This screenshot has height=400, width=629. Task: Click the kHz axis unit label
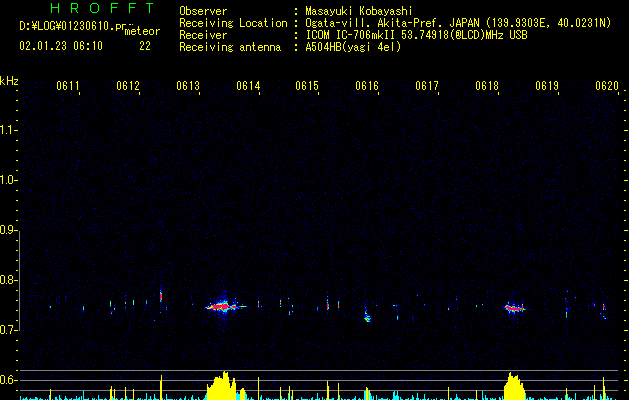9,81
